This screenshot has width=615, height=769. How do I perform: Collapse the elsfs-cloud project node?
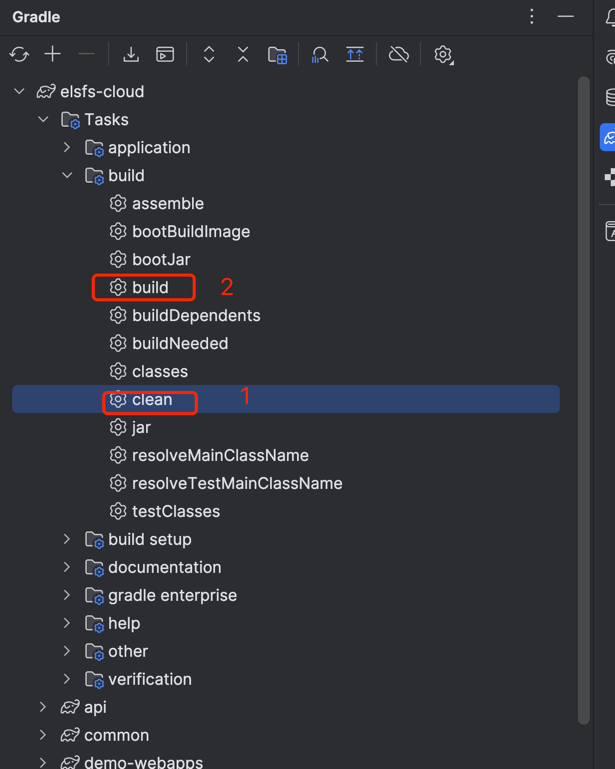pos(19,92)
